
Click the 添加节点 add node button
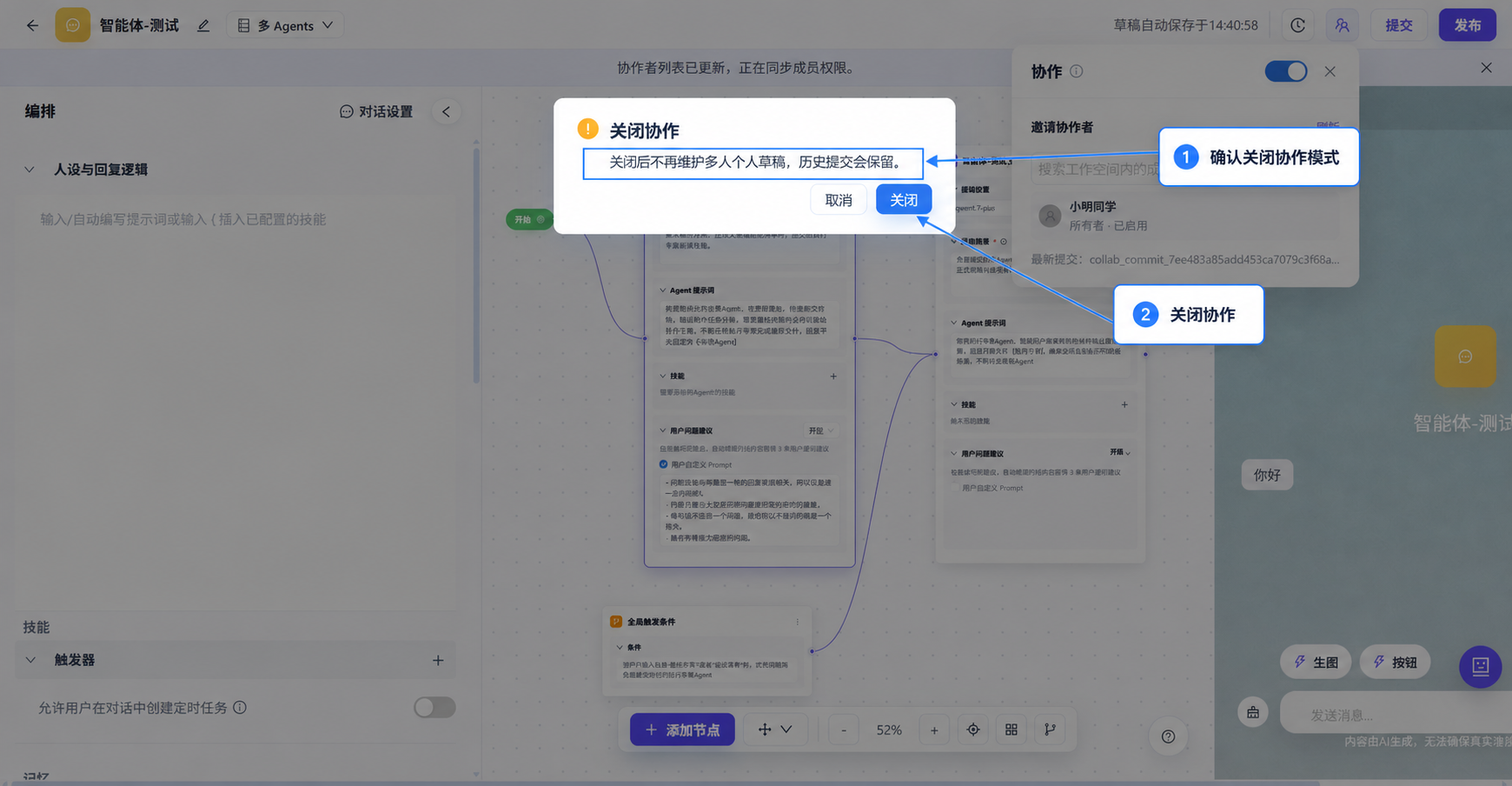[x=682, y=729]
